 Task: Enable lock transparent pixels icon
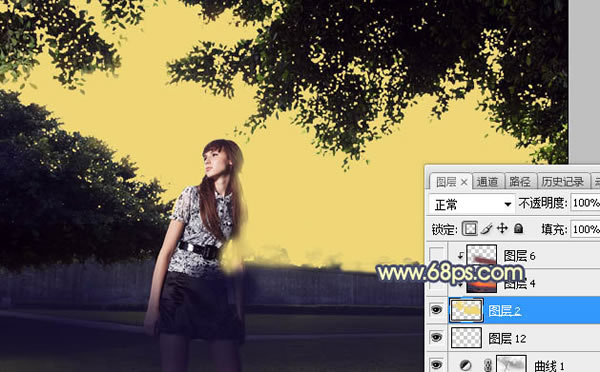tap(470, 229)
